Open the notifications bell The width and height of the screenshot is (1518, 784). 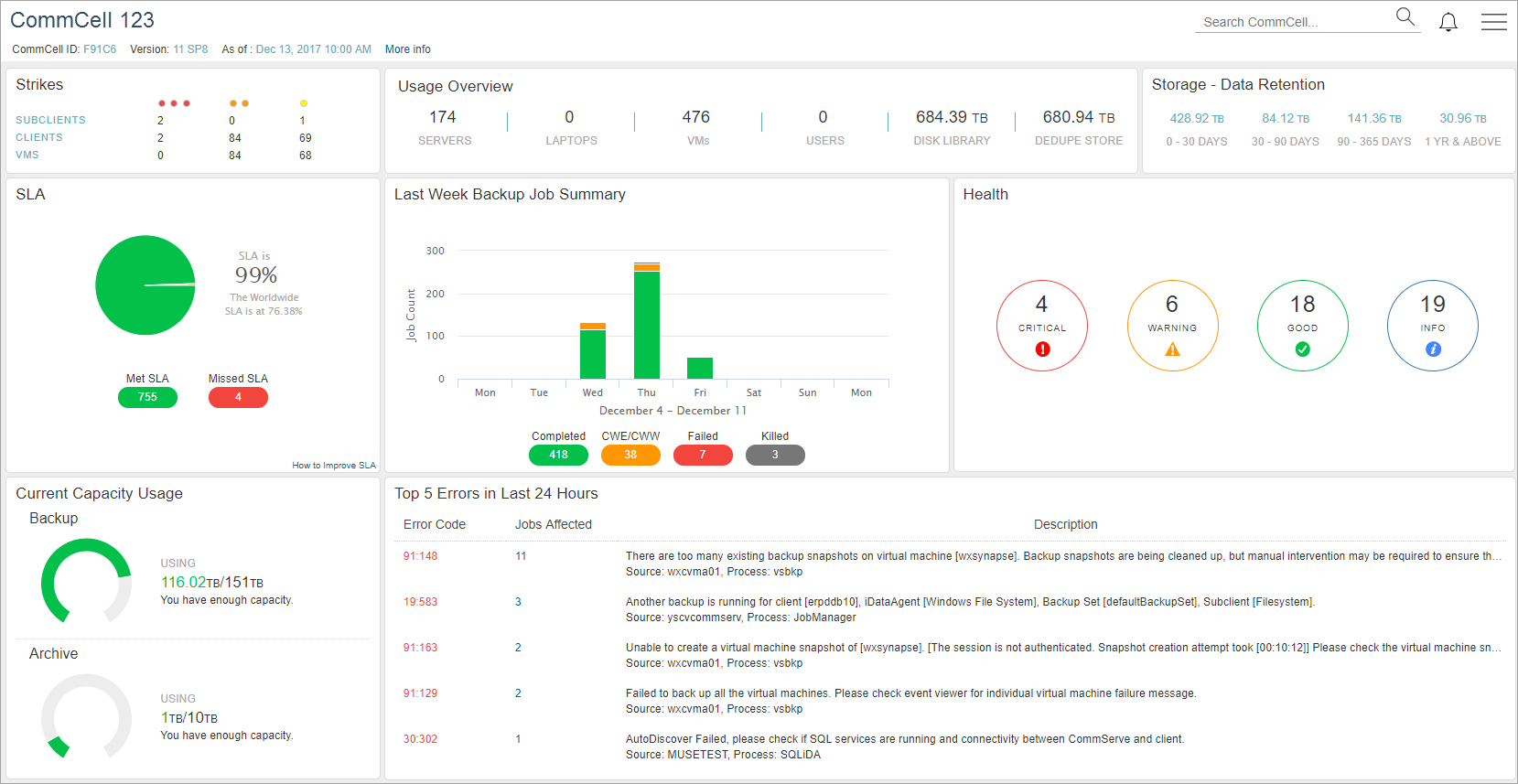[x=1448, y=22]
